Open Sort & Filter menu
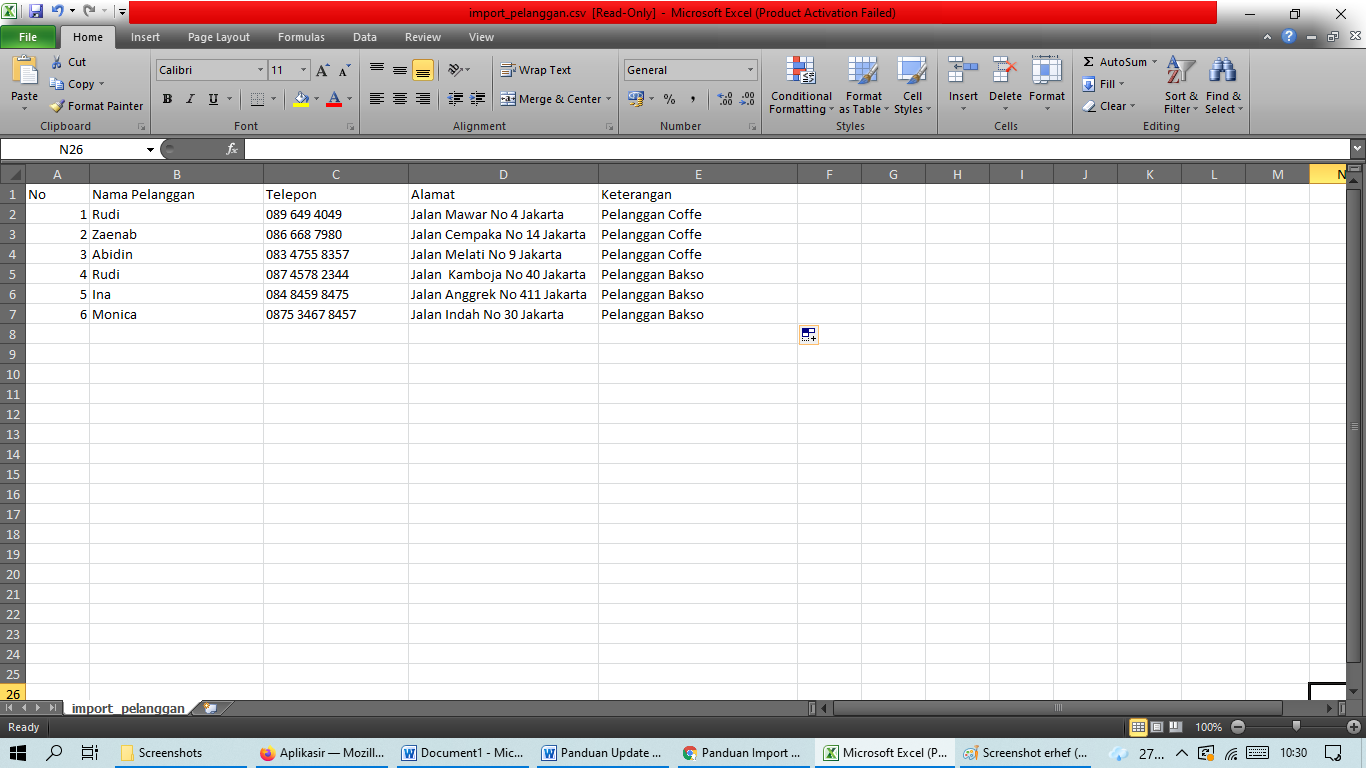The image size is (1366, 768). tap(1181, 85)
